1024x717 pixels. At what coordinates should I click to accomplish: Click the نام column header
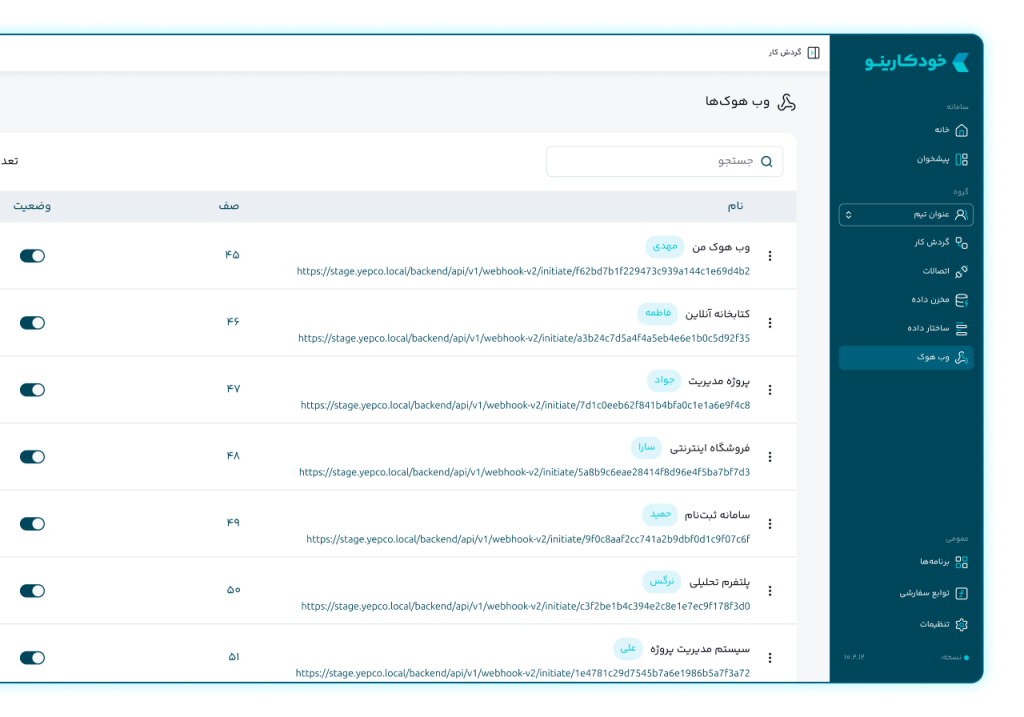(x=735, y=206)
